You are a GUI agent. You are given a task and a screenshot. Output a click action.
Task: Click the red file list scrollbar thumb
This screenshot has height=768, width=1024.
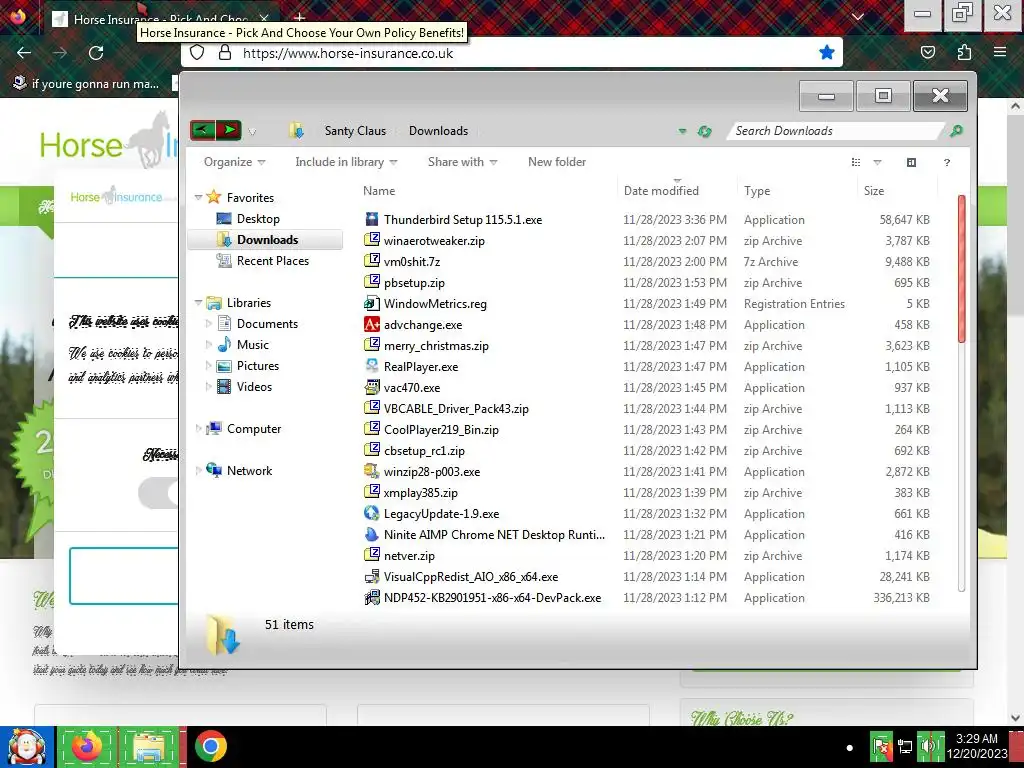click(961, 268)
